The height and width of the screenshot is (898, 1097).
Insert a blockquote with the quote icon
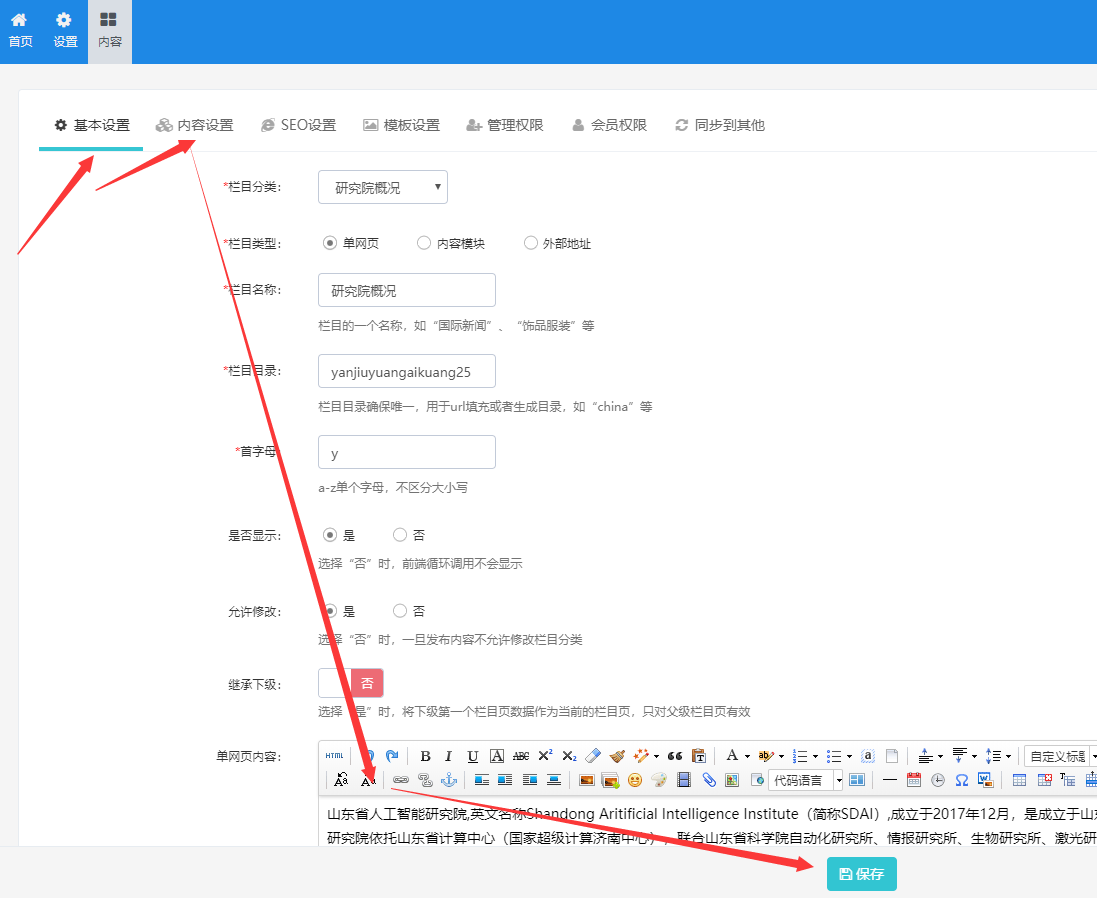click(674, 756)
